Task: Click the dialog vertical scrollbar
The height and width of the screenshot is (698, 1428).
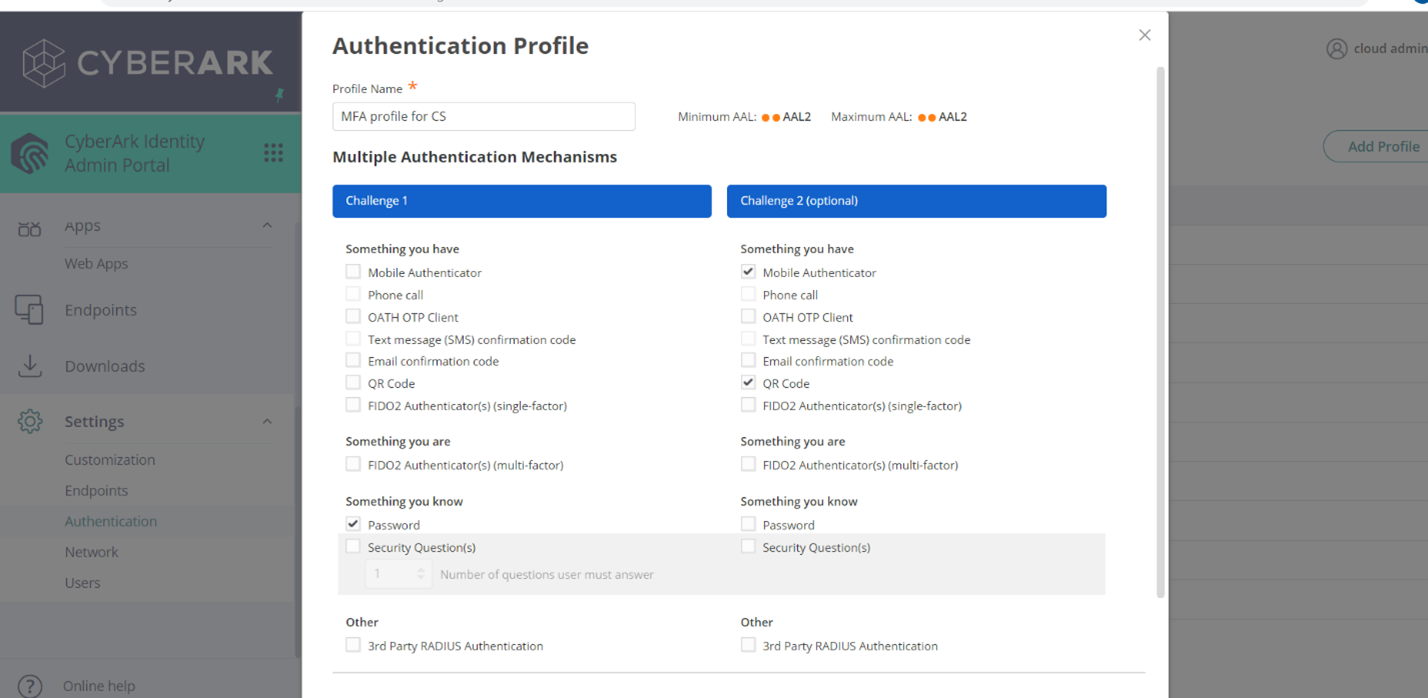Action: coord(1161,332)
